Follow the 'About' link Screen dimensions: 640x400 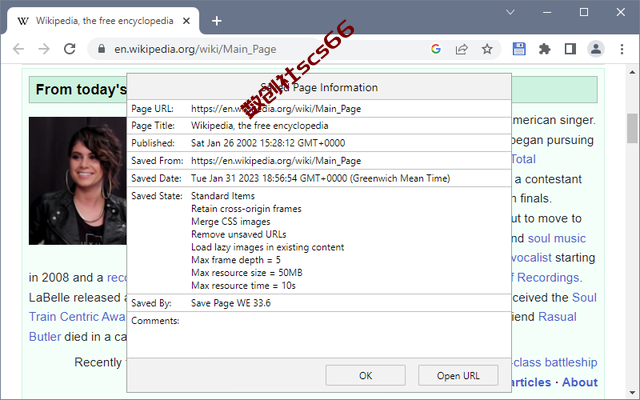tap(580, 382)
